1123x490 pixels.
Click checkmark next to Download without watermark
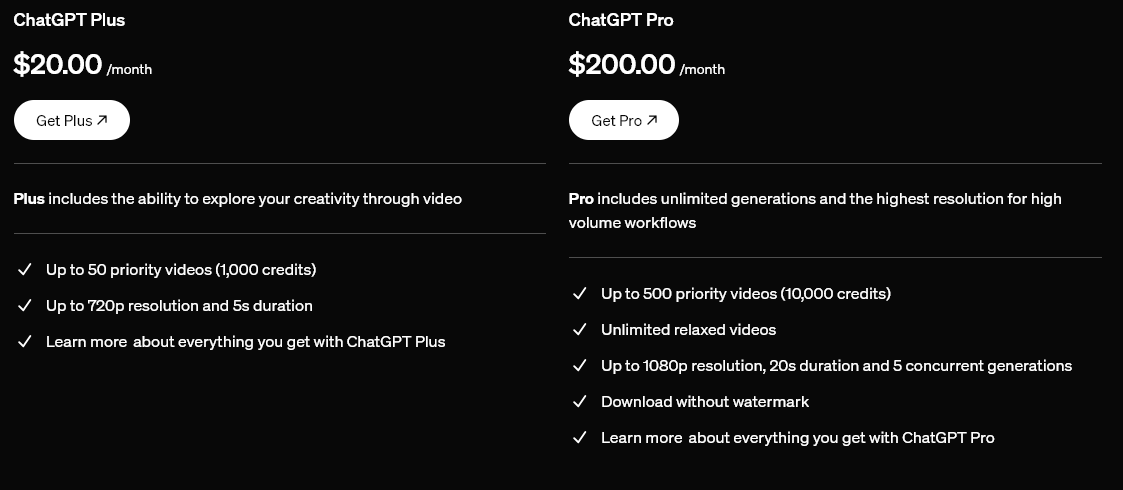(579, 402)
